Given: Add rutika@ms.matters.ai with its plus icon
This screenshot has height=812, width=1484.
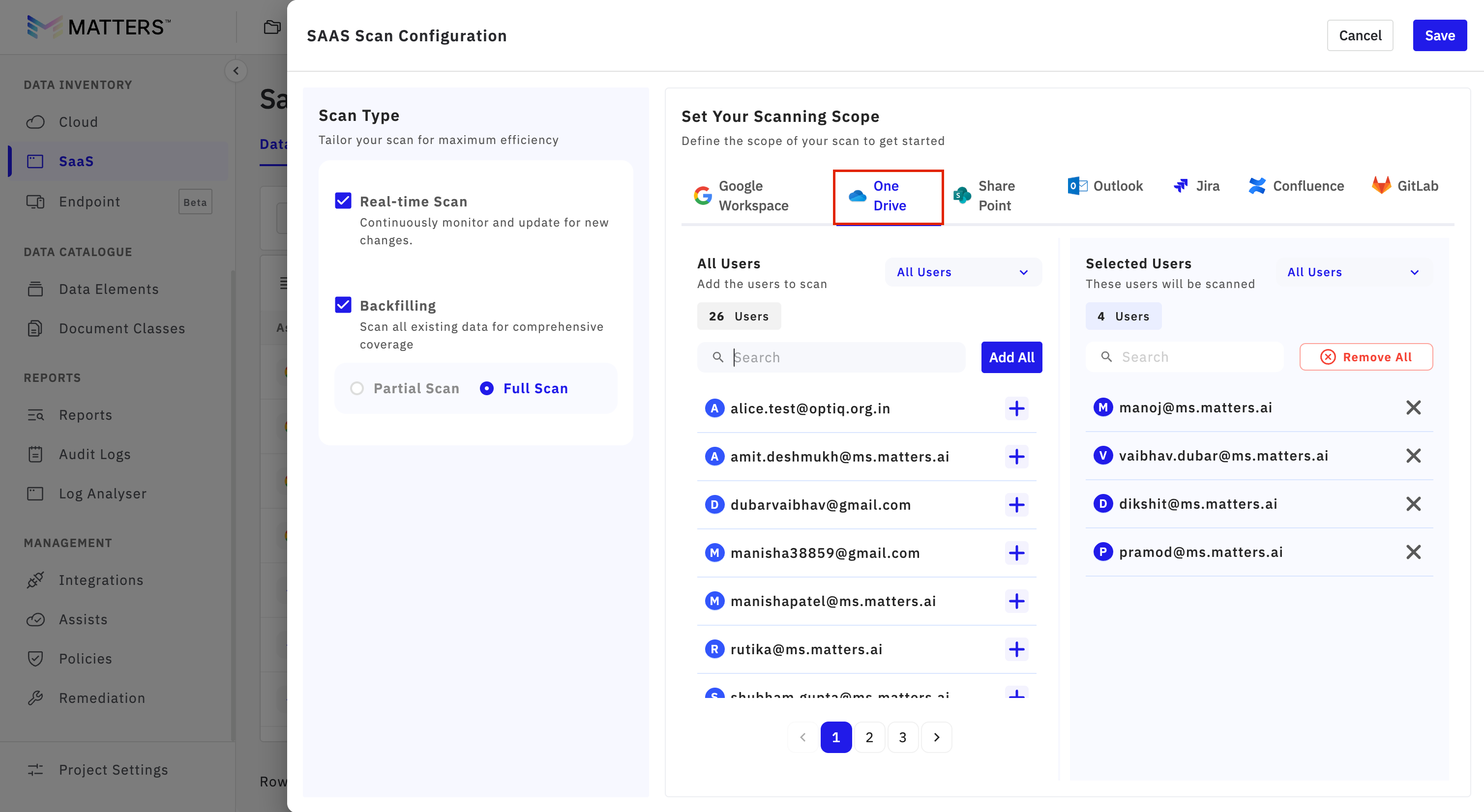Looking at the screenshot, I should click(x=1016, y=650).
